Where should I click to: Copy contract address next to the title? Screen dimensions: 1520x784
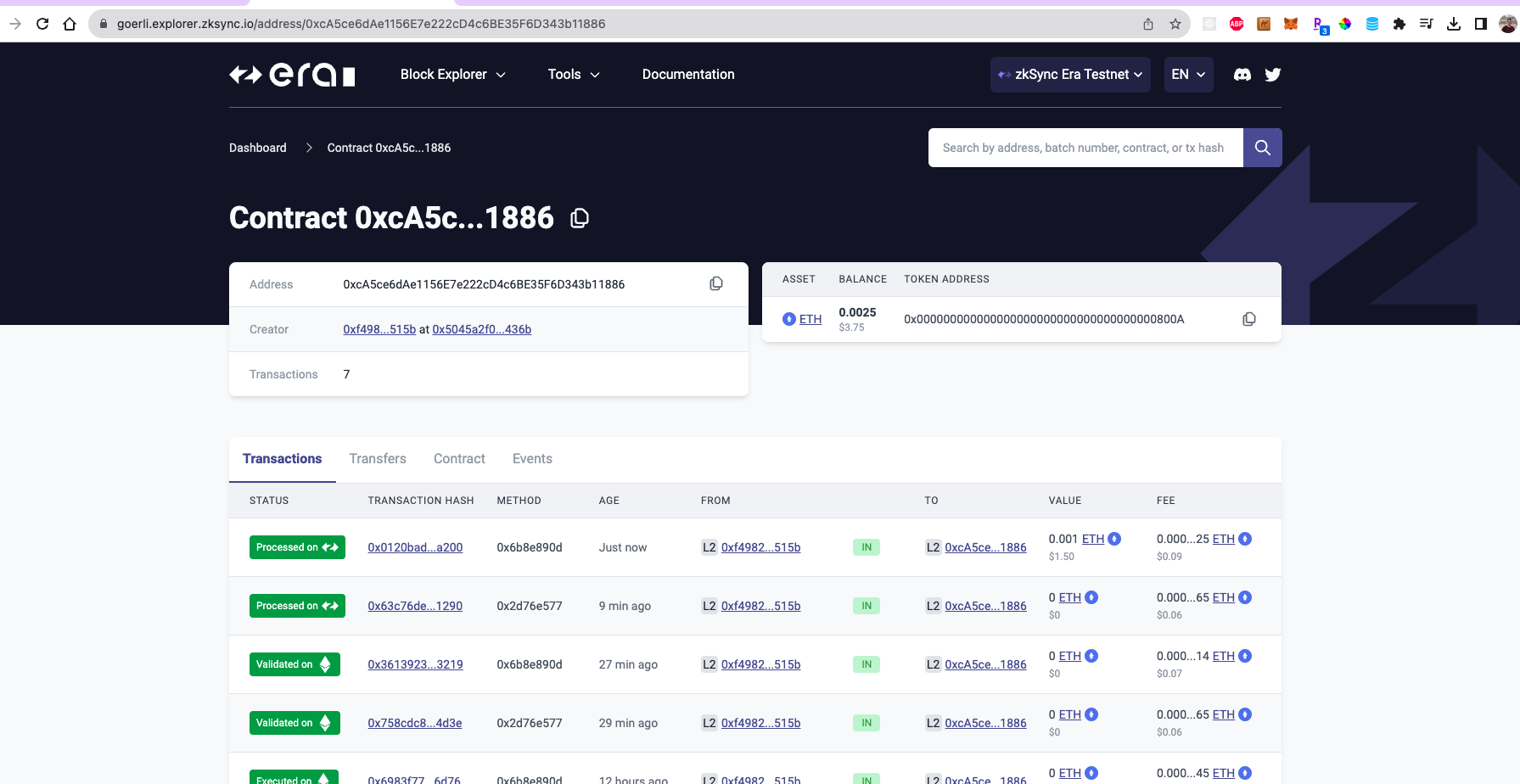[580, 219]
